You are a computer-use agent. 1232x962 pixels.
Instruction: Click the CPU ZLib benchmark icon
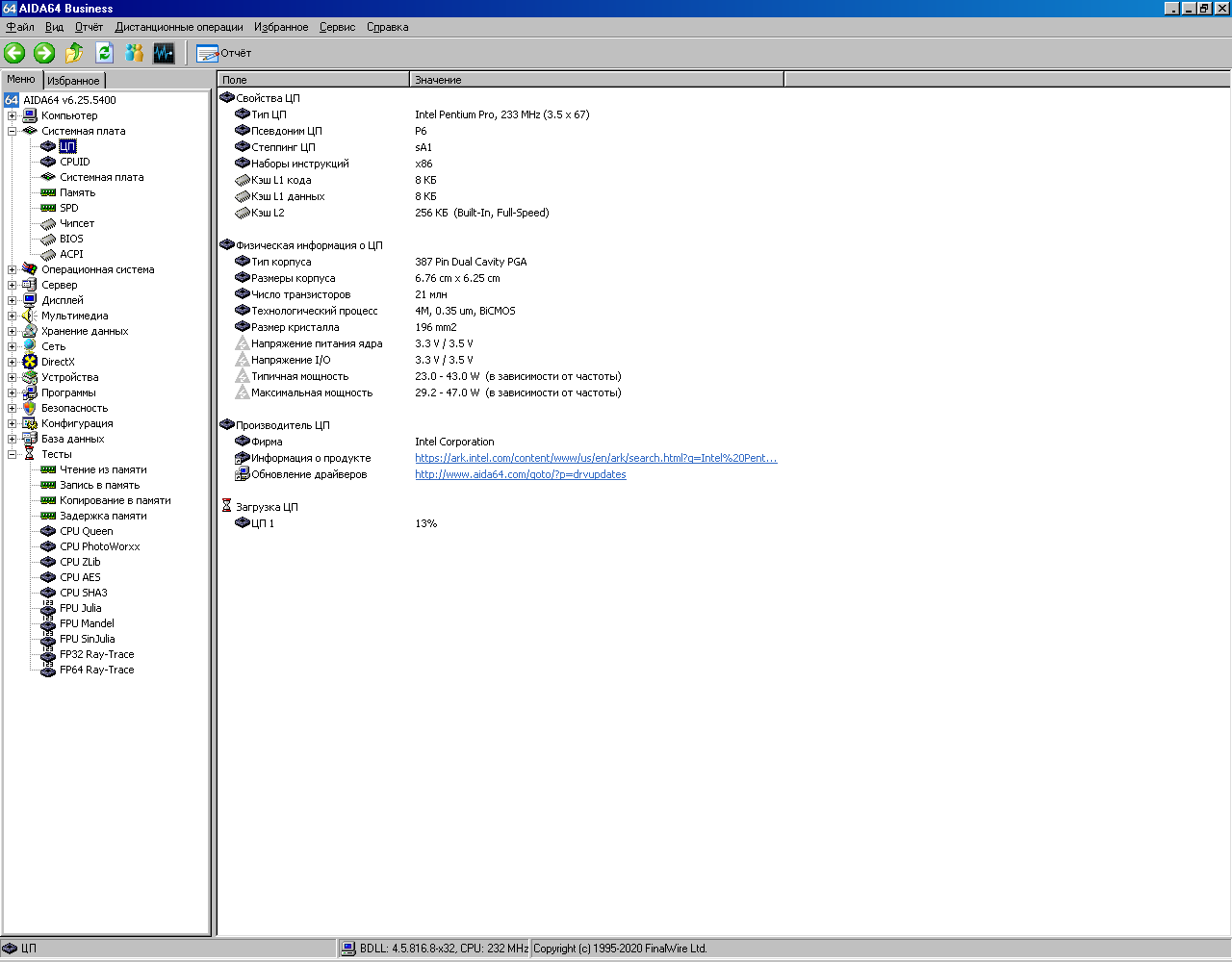tap(48, 562)
